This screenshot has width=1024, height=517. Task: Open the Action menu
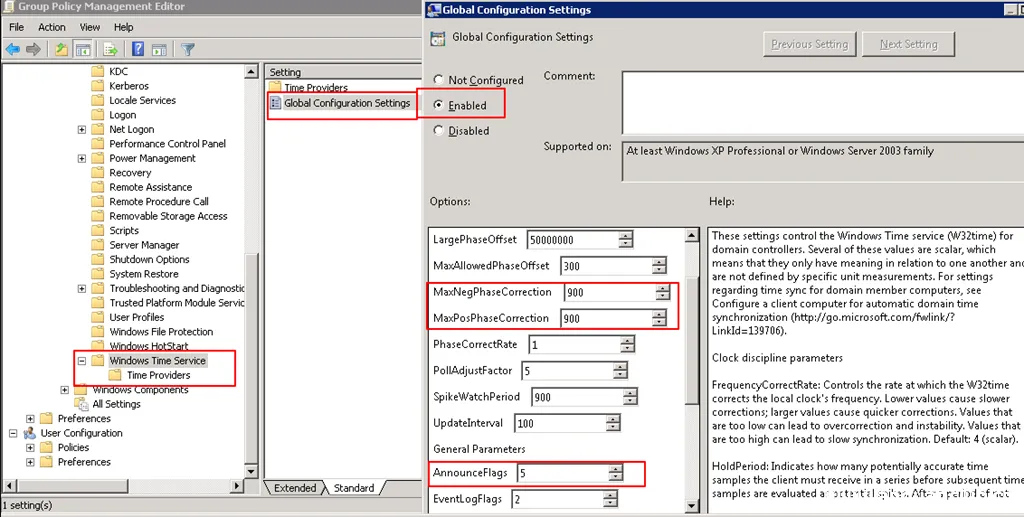(52, 27)
